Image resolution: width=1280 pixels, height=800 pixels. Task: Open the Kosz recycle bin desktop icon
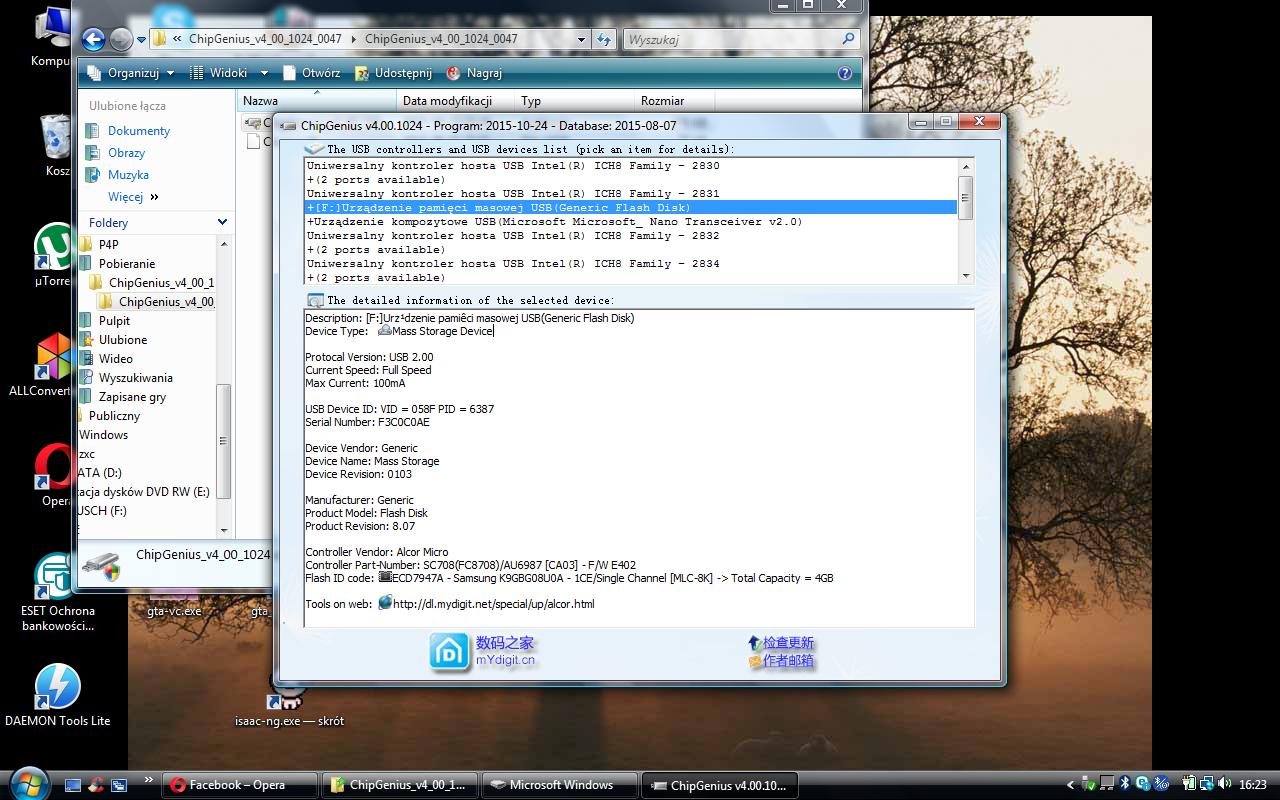point(55,145)
